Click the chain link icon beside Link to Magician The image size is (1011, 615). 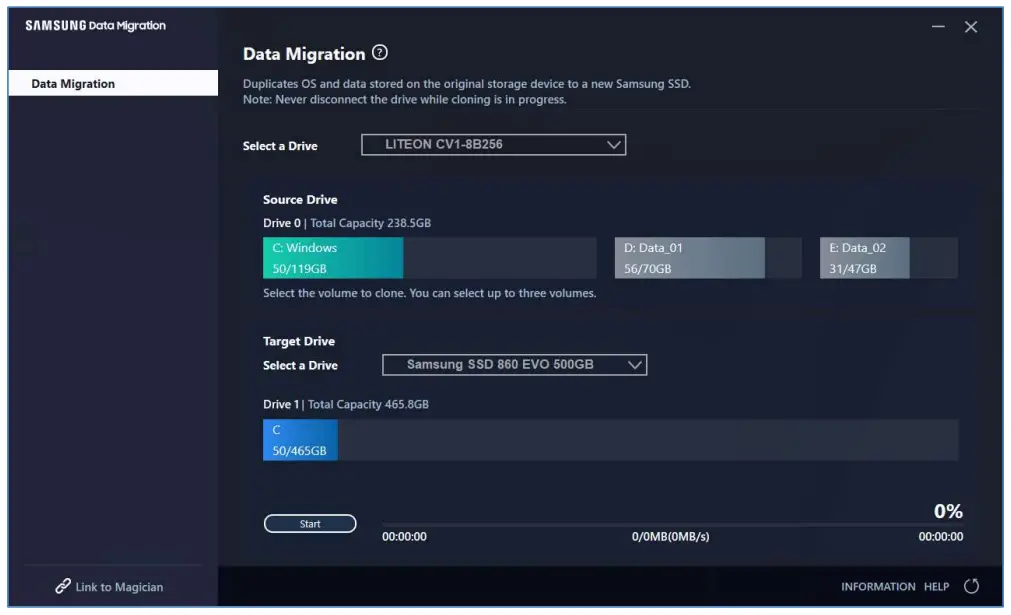(x=61, y=587)
